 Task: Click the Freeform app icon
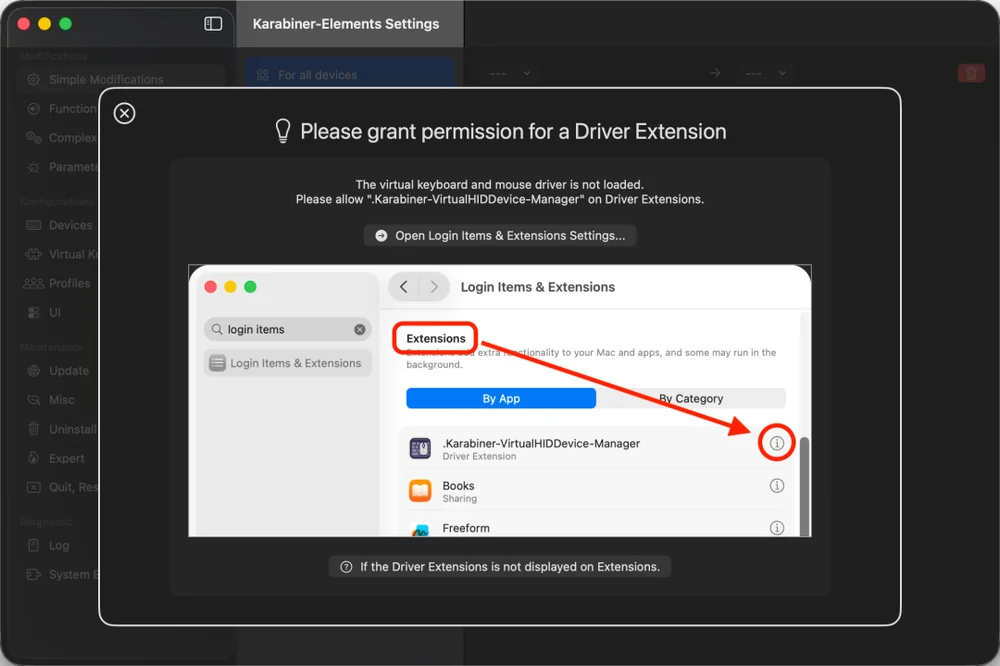(x=420, y=530)
